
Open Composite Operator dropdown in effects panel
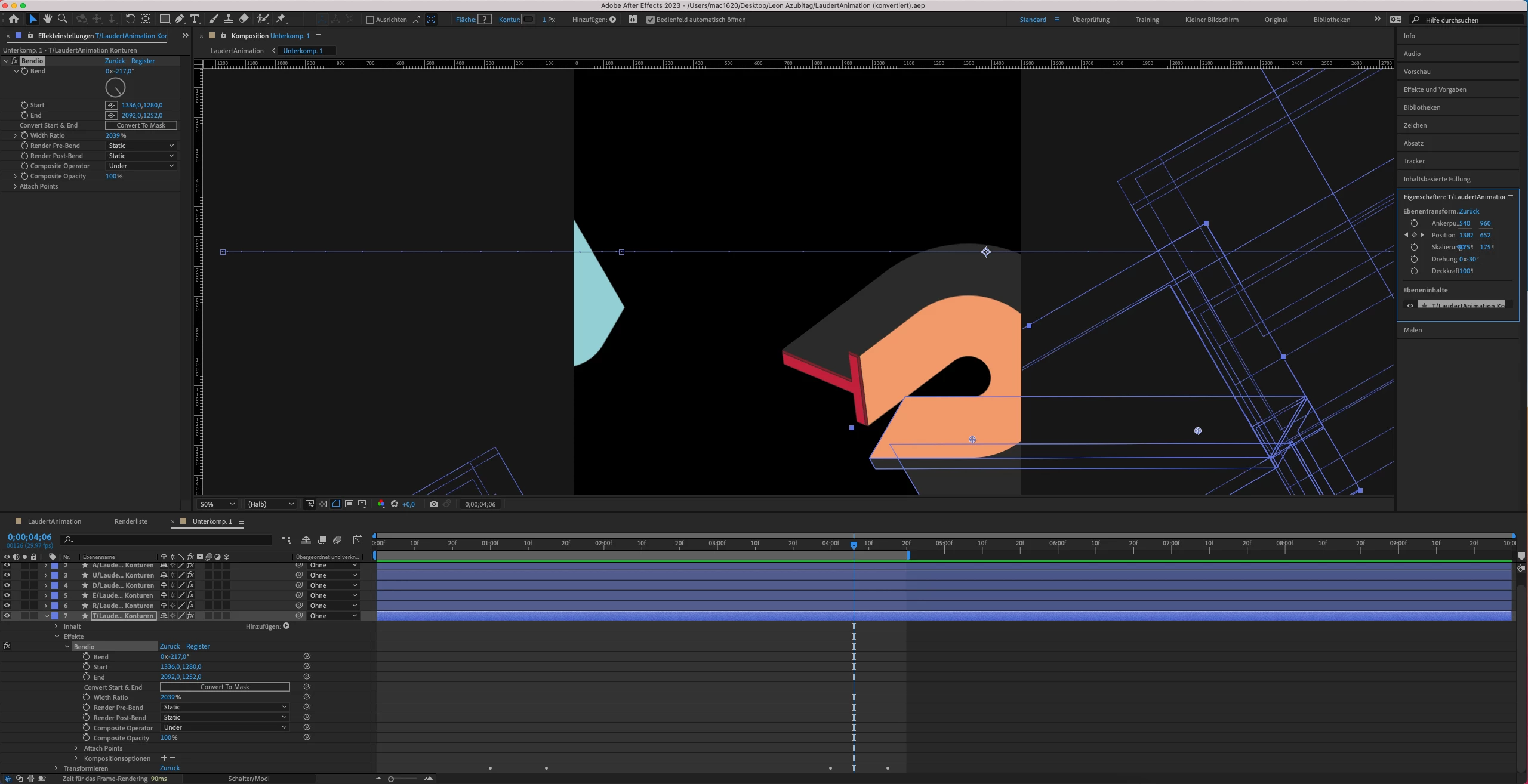tap(141, 166)
